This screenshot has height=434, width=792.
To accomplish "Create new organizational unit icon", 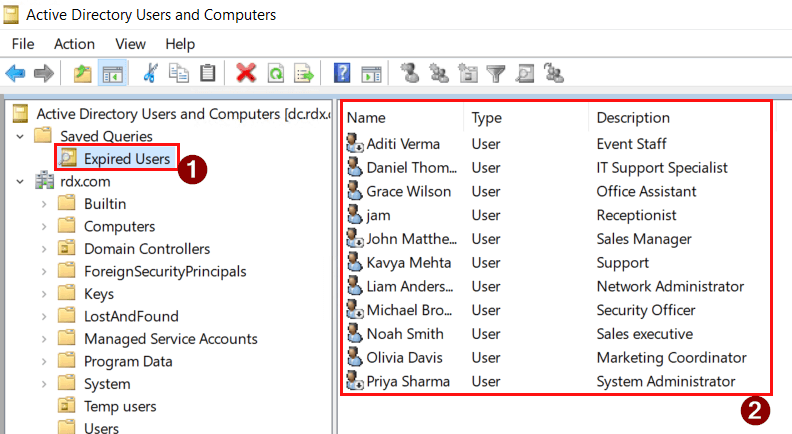I will tap(468, 74).
